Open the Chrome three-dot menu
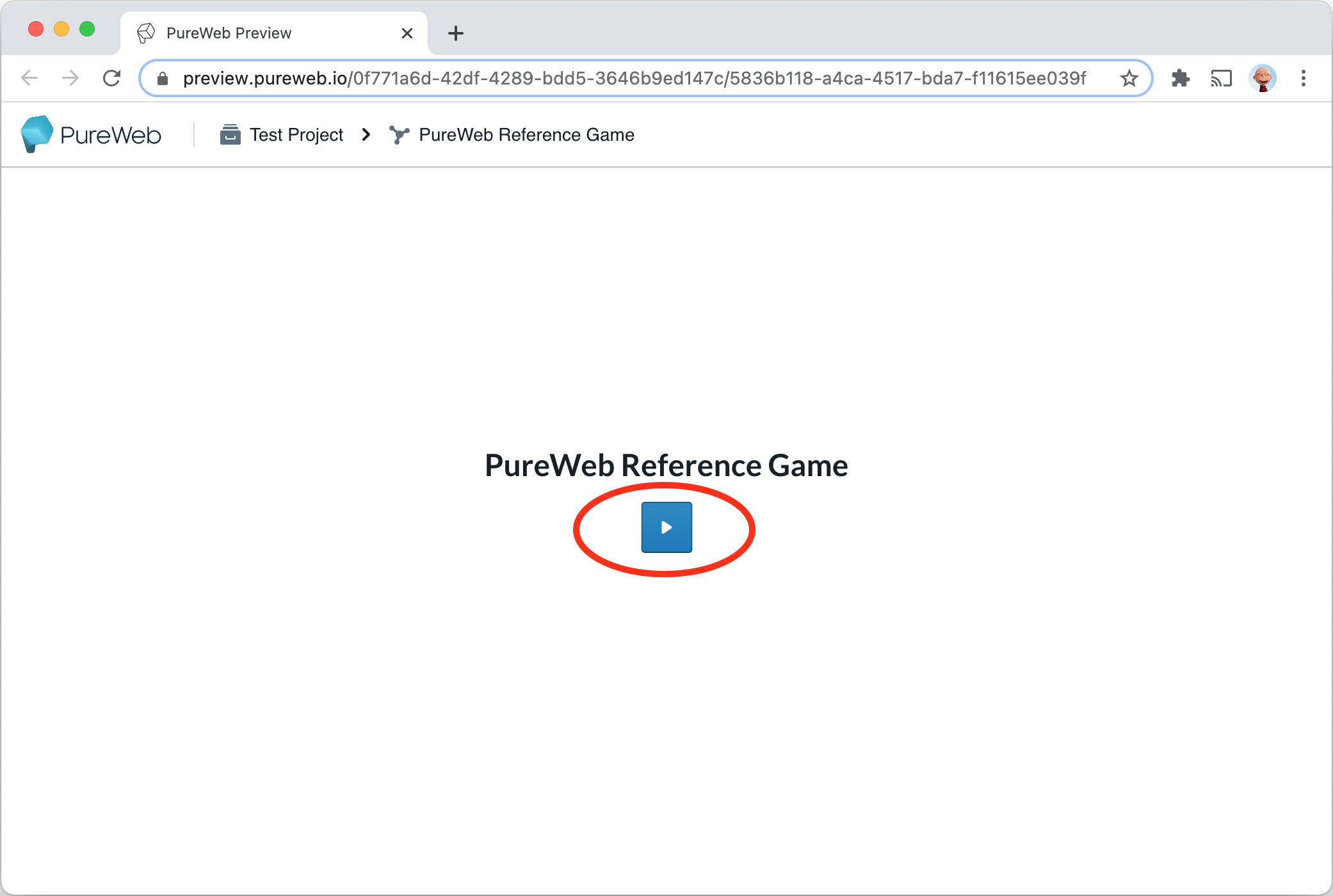The image size is (1333, 896). 1304,78
